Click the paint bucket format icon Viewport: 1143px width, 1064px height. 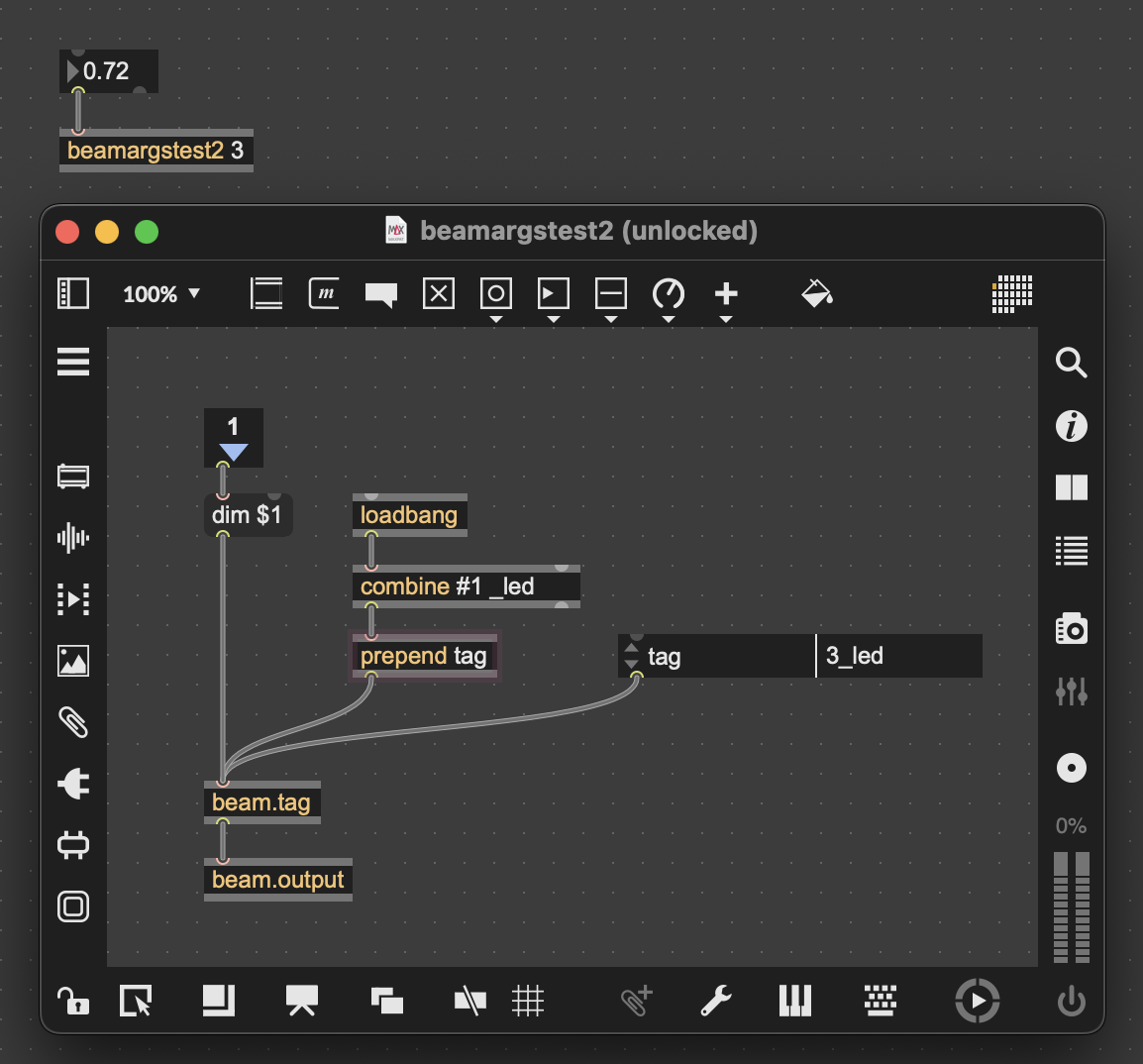tap(816, 293)
